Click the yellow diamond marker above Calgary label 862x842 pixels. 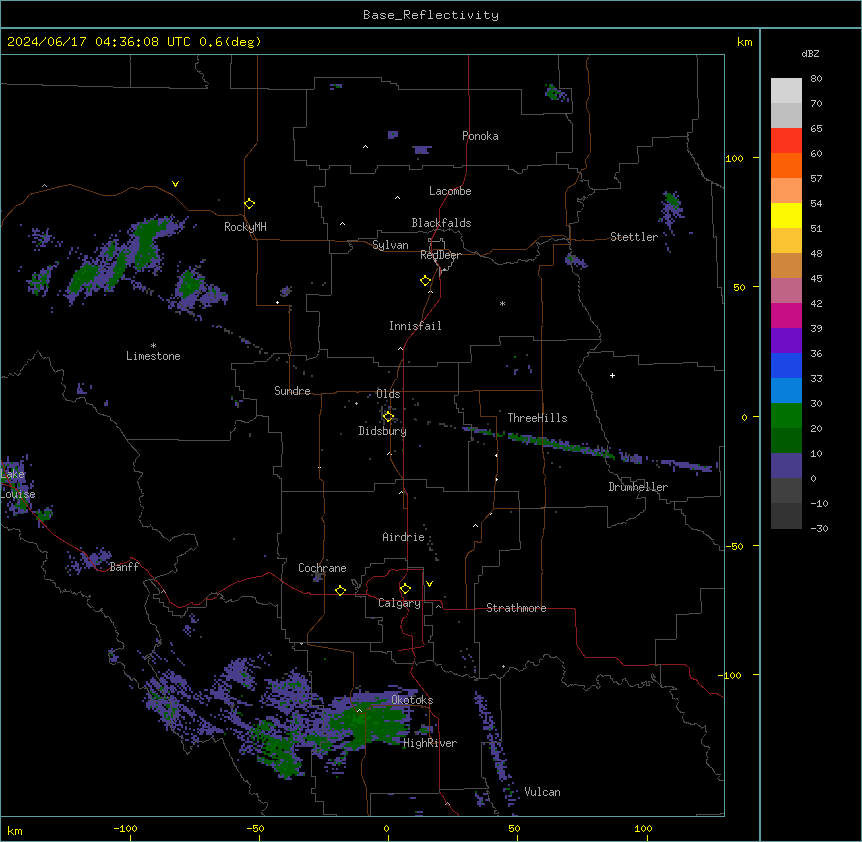click(x=405, y=589)
